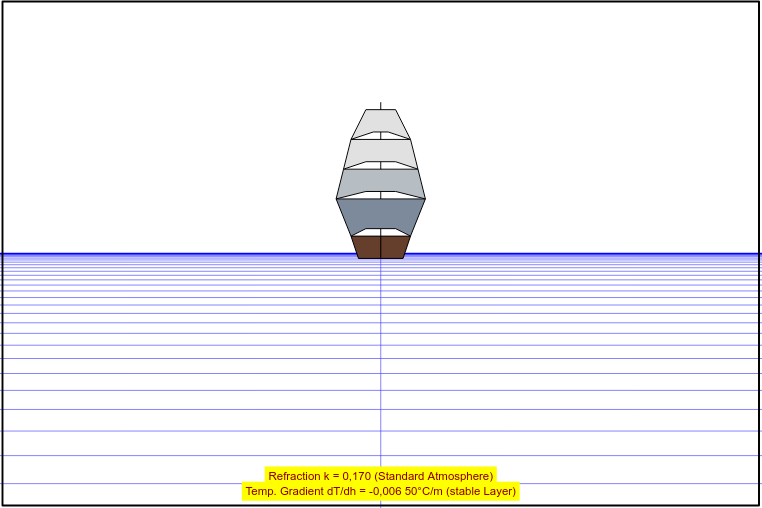Click the Temp. Gradient dT/dh label
The width and height of the screenshot is (762, 508).
310,491
